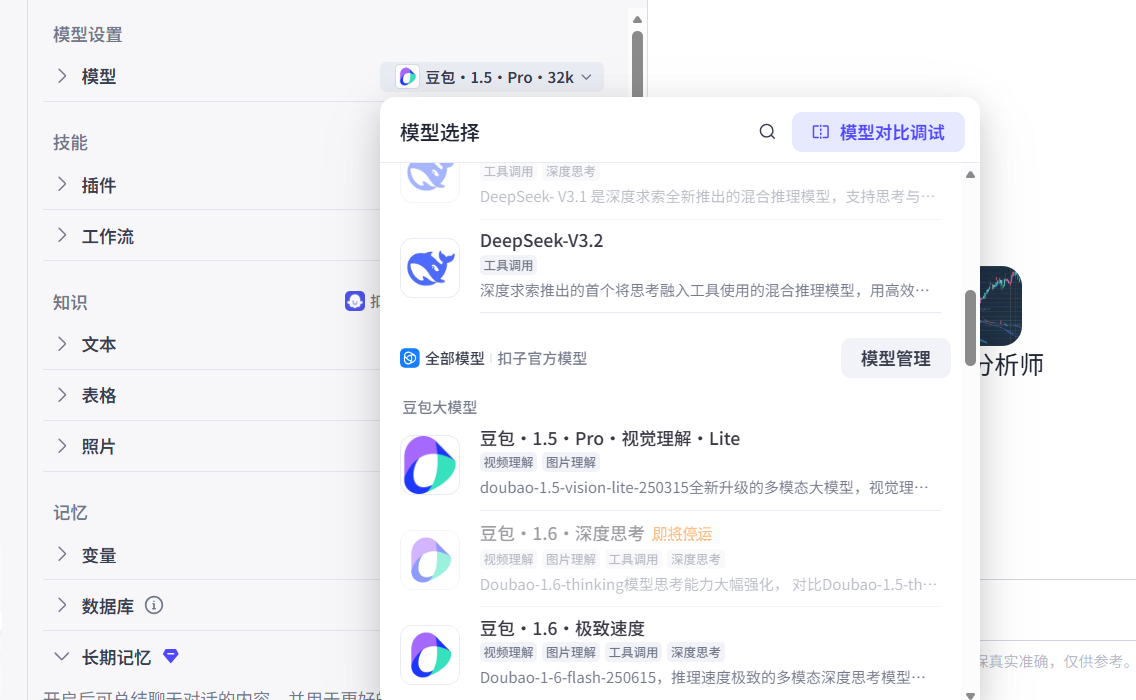Click the 豆包 logo in the model dropdown
Image resolution: width=1136 pixels, height=700 pixels.
pos(407,77)
